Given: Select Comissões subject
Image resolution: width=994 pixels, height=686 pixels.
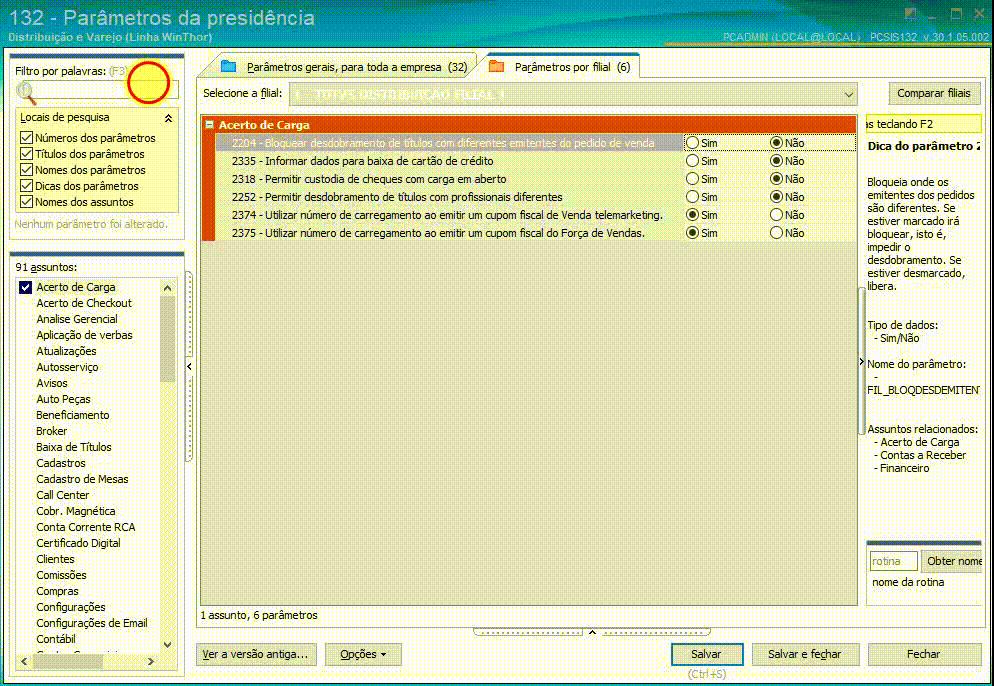Looking at the screenshot, I should (x=61, y=575).
